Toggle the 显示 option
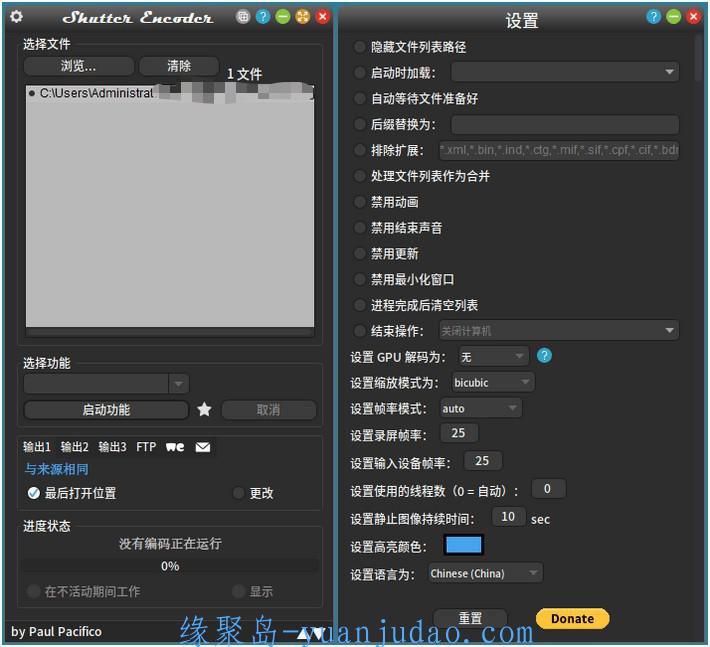Viewport: 710px width, 647px height. (x=239, y=591)
